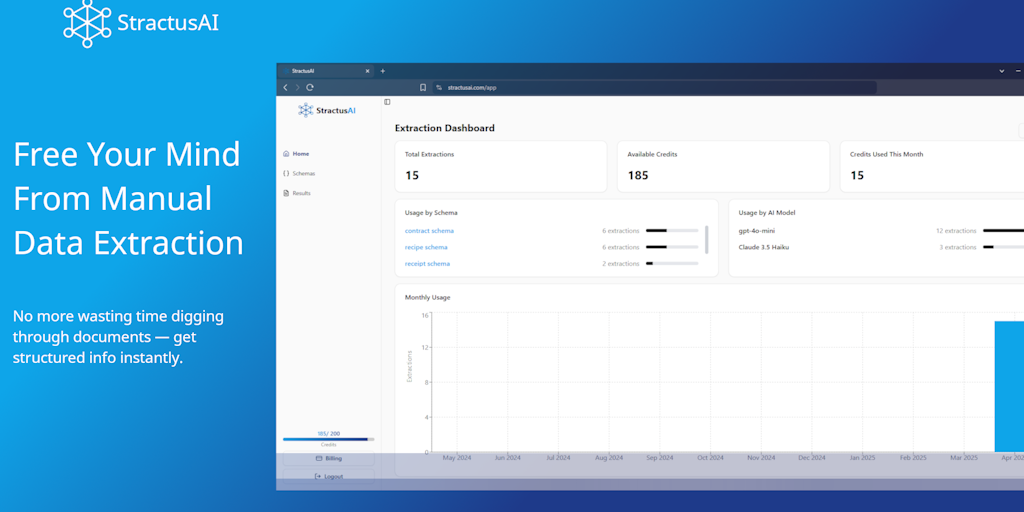
Task: Click the 3 extractions count
Action: point(958,248)
